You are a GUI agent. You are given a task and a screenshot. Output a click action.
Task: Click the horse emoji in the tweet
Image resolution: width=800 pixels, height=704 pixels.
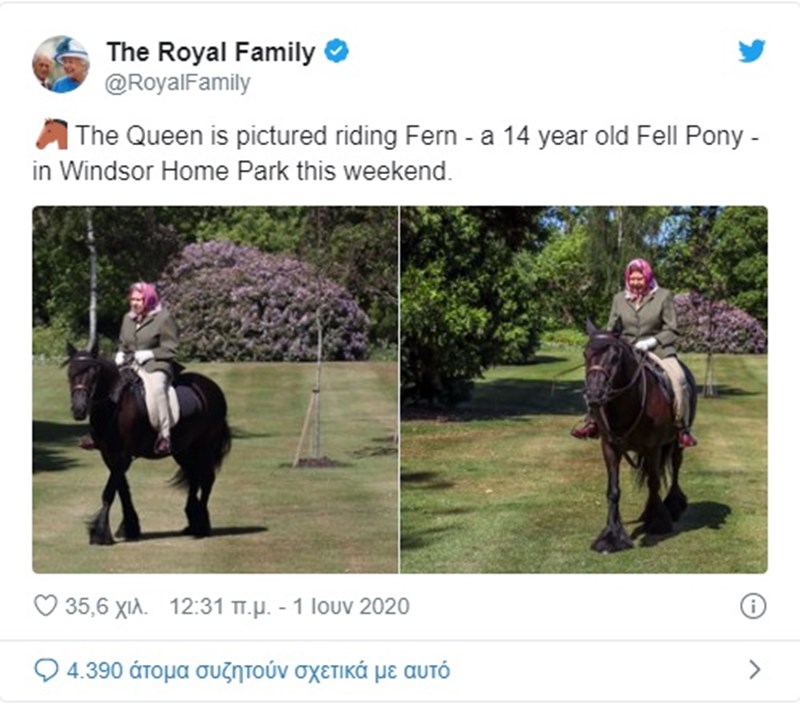coord(52,136)
